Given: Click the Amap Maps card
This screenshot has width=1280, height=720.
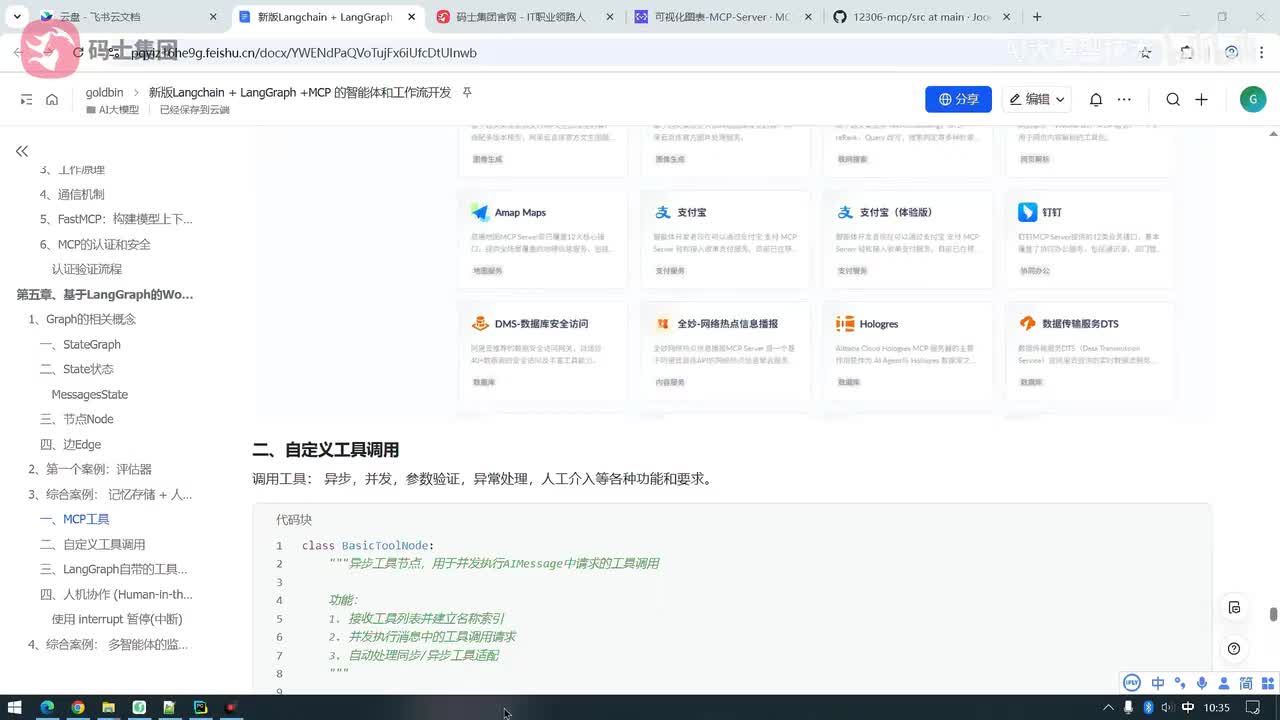Looking at the screenshot, I should (x=542, y=238).
